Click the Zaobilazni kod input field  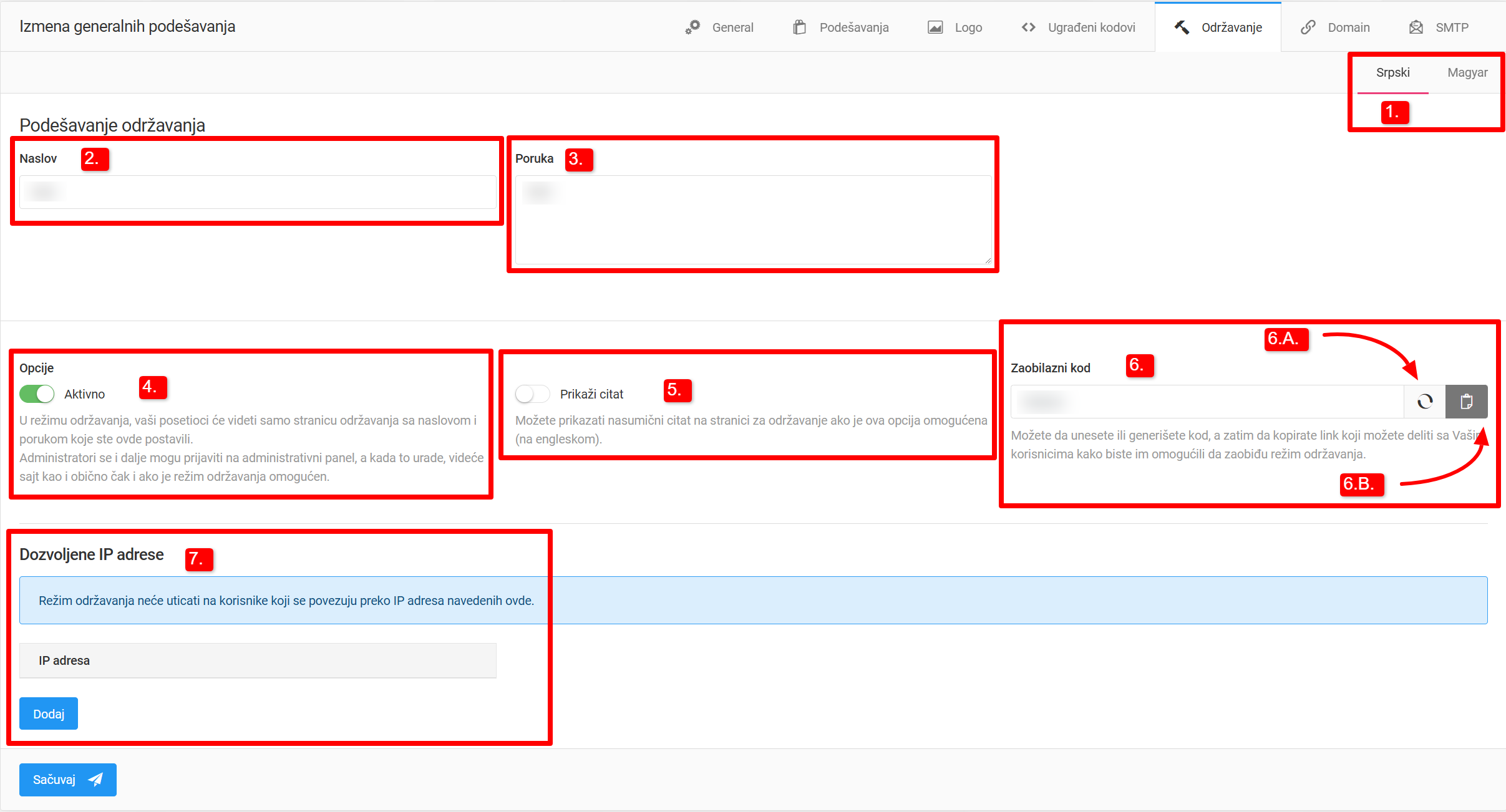[x=1207, y=402]
